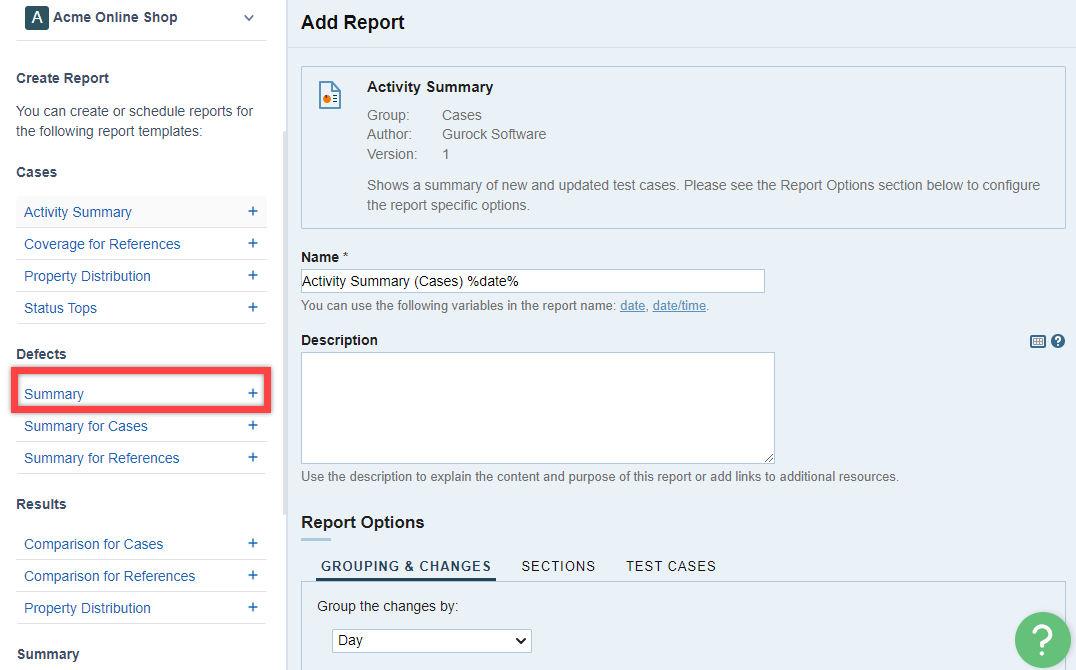The height and width of the screenshot is (670, 1076).
Task: Expand the Acme Online Shop project chevron
Action: pyautogui.click(x=249, y=18)
